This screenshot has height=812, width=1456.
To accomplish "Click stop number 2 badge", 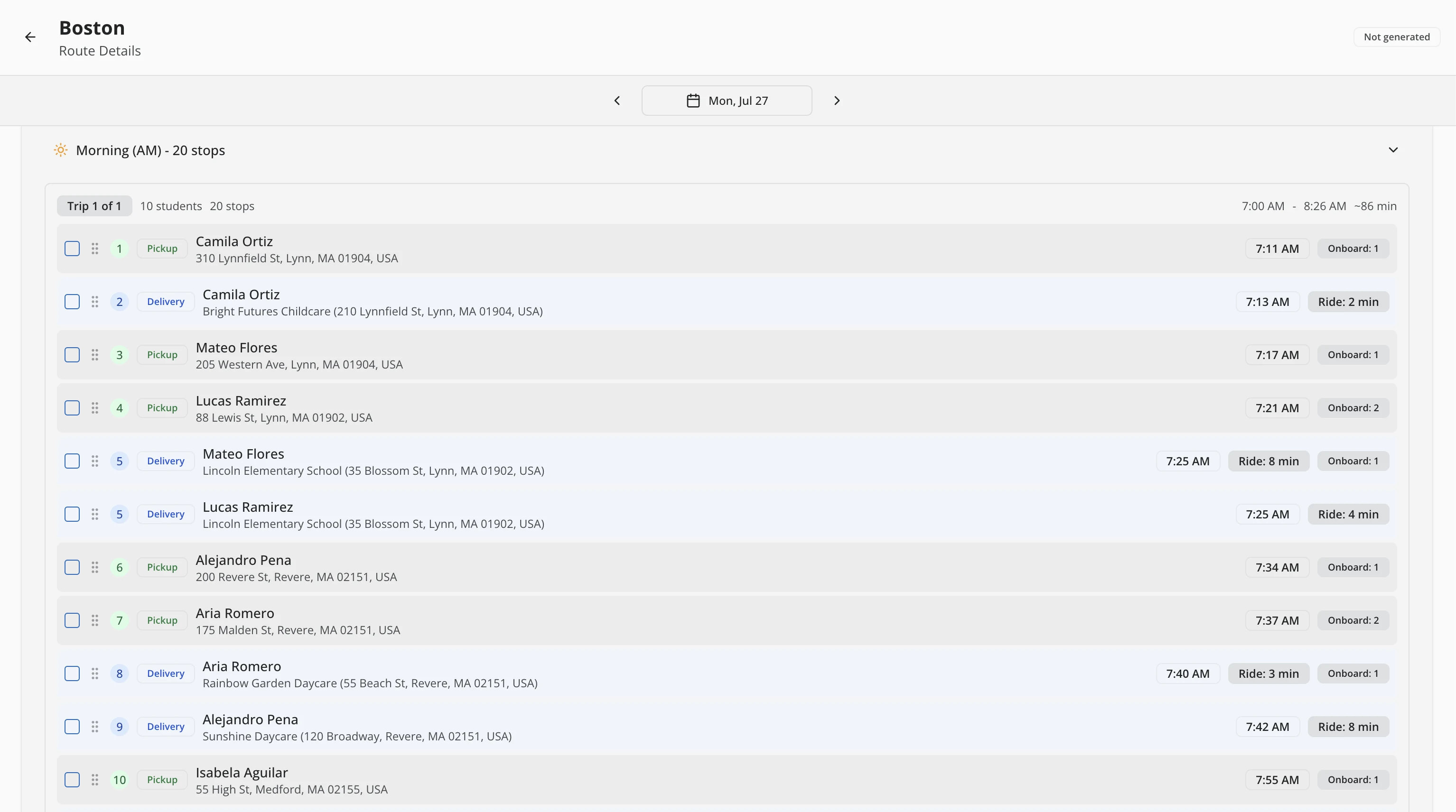I will (x=119, y=302).
